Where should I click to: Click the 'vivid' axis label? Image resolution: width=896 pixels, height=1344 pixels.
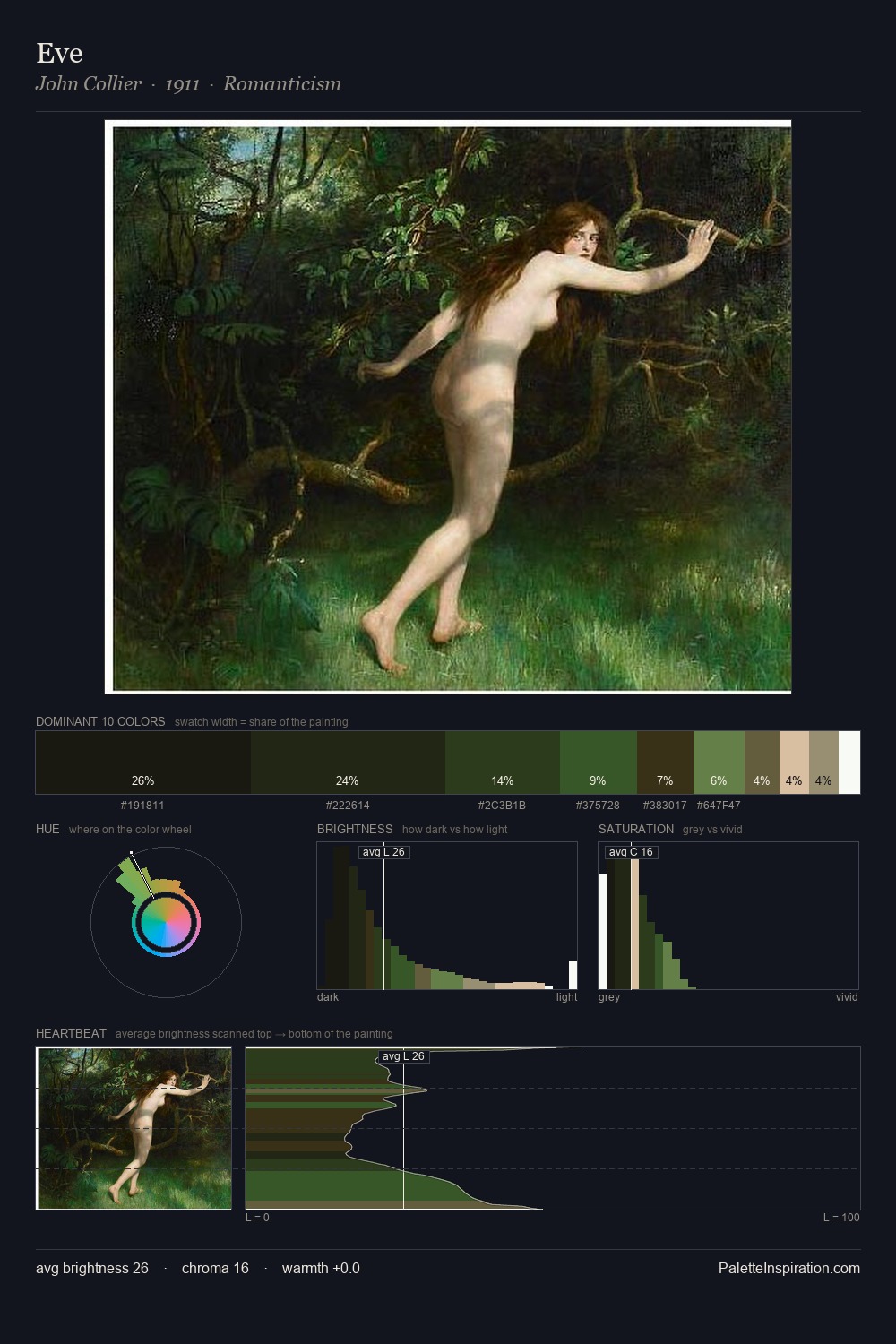(847, 997)
